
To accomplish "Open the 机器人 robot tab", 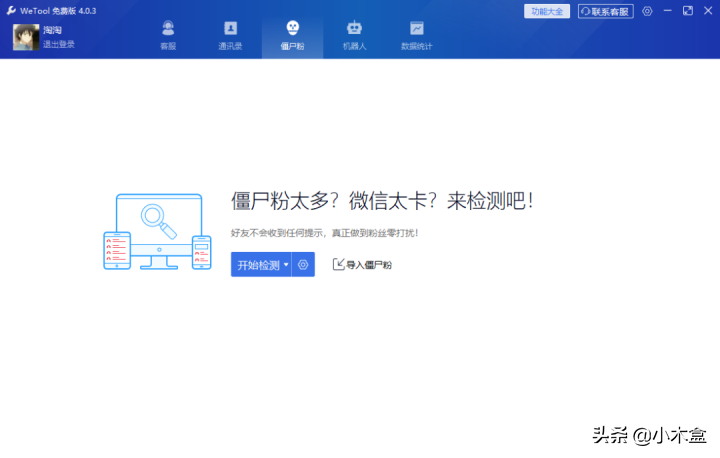I will pyautogui.click(x=354, y=35).
